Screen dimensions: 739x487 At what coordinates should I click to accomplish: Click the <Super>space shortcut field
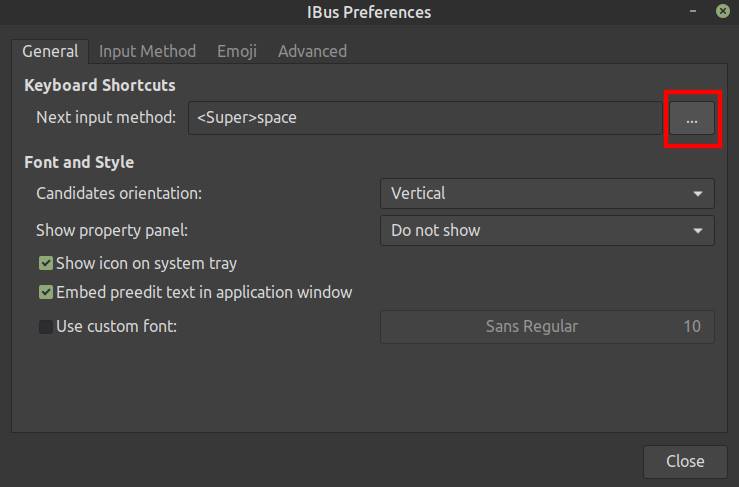(x=425, y=118)
